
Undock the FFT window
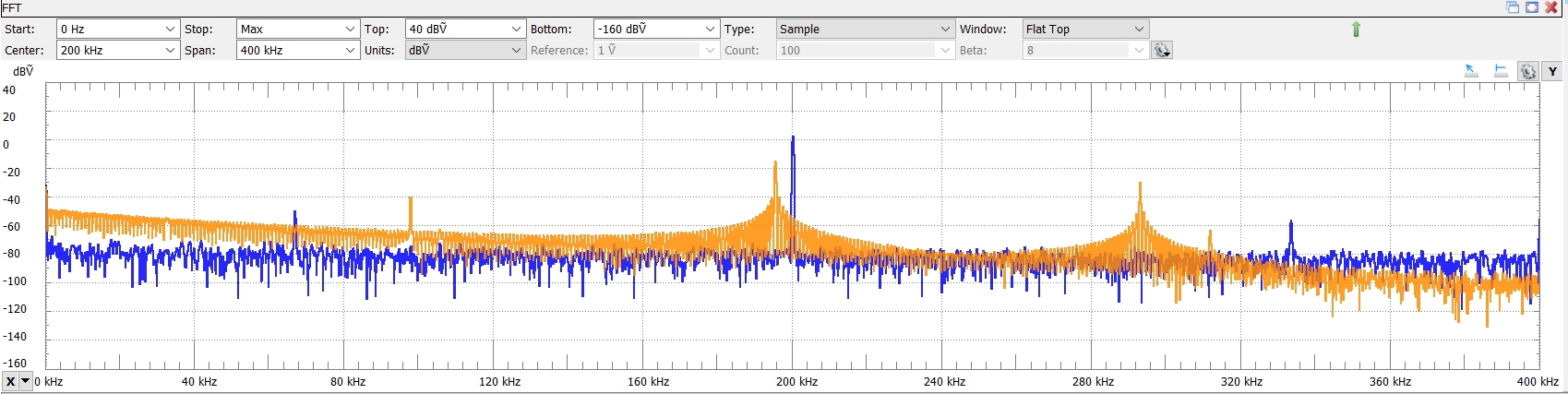[x=1513, y=7]
